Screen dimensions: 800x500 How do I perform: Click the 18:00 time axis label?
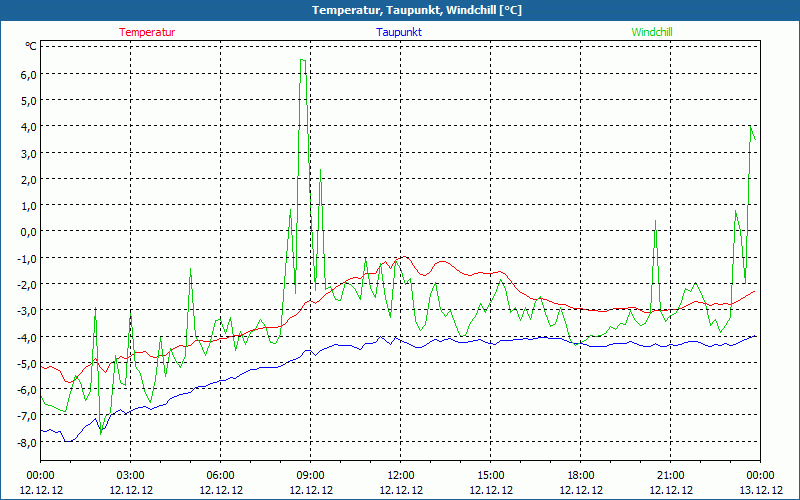(581, 476)
